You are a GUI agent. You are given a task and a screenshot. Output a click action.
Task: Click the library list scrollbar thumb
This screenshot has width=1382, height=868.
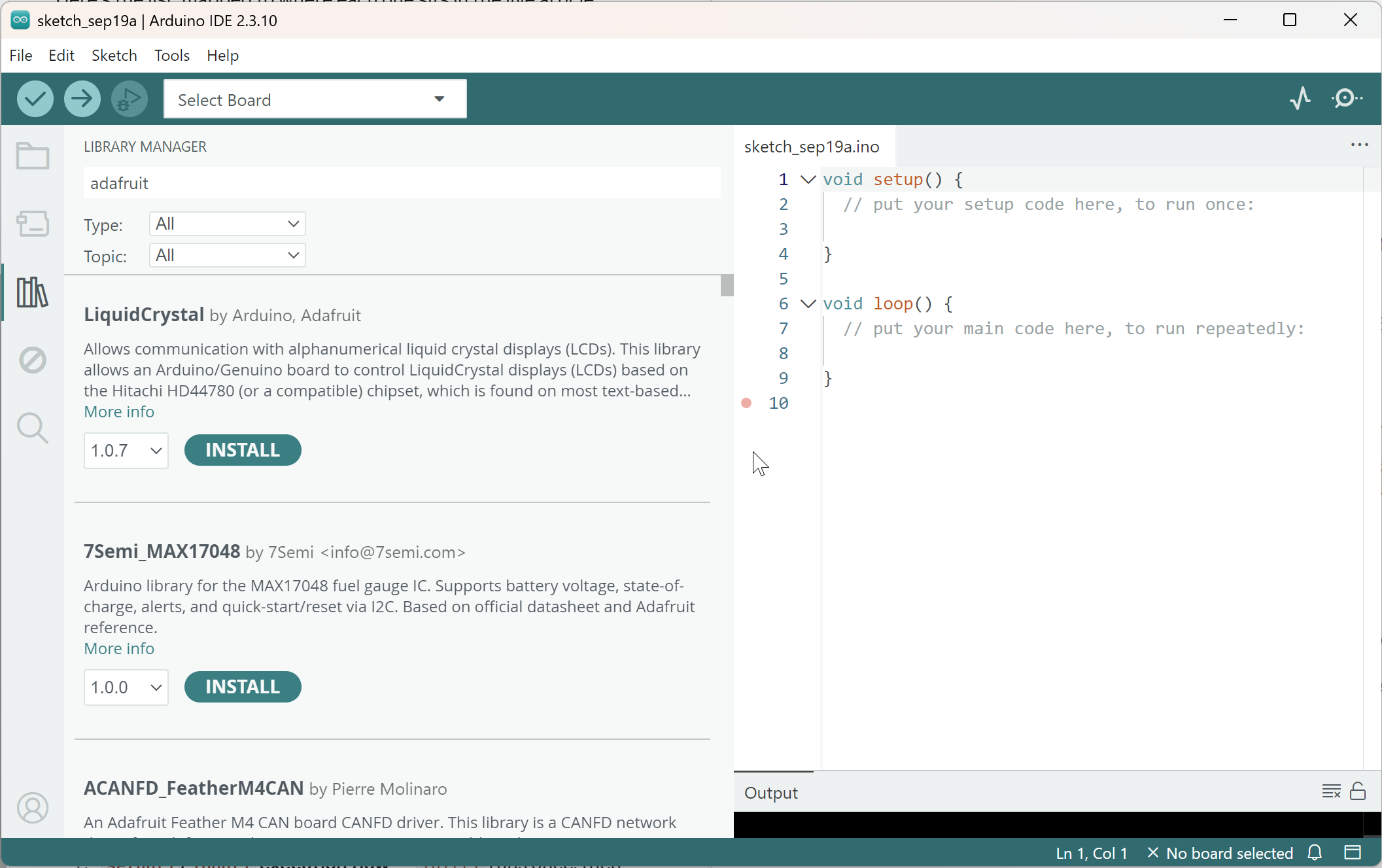[x=727, y=285]
